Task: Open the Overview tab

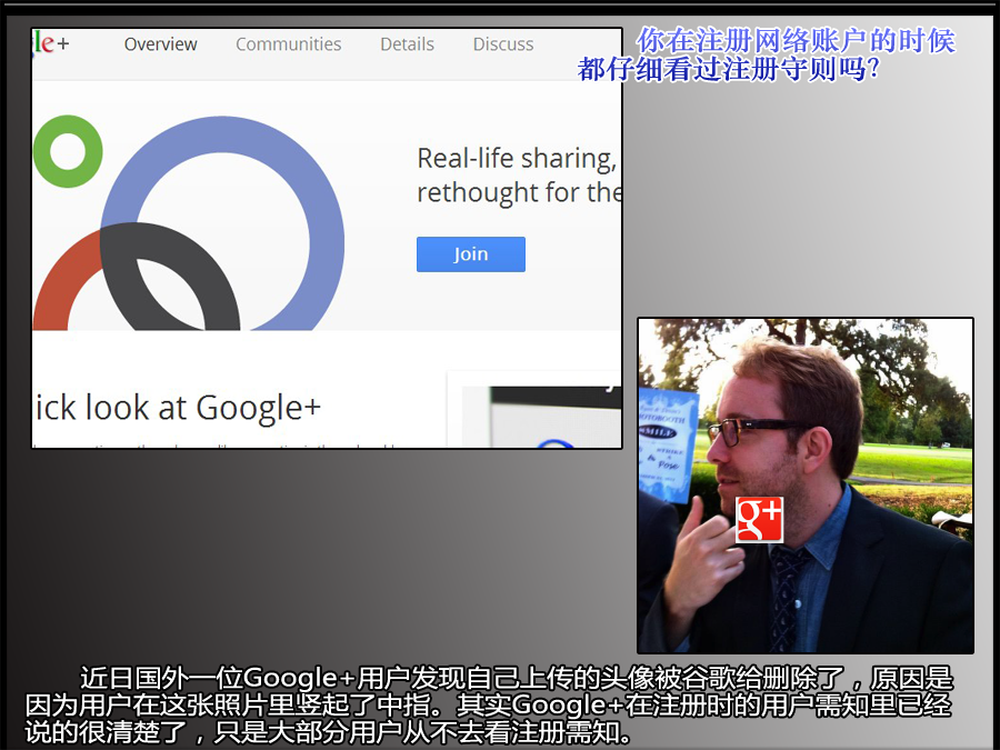Action: [160, 44]
